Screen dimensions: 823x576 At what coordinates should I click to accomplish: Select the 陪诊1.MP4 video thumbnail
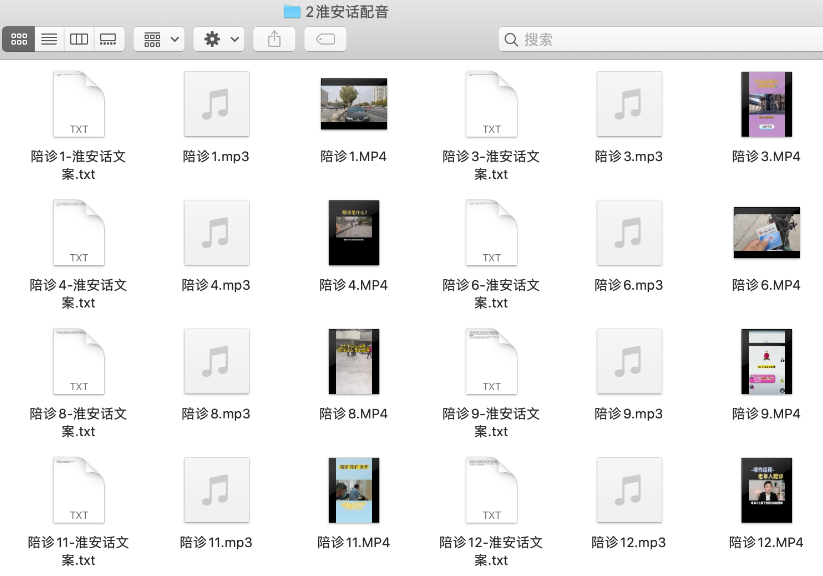click(x=353, y=104)
